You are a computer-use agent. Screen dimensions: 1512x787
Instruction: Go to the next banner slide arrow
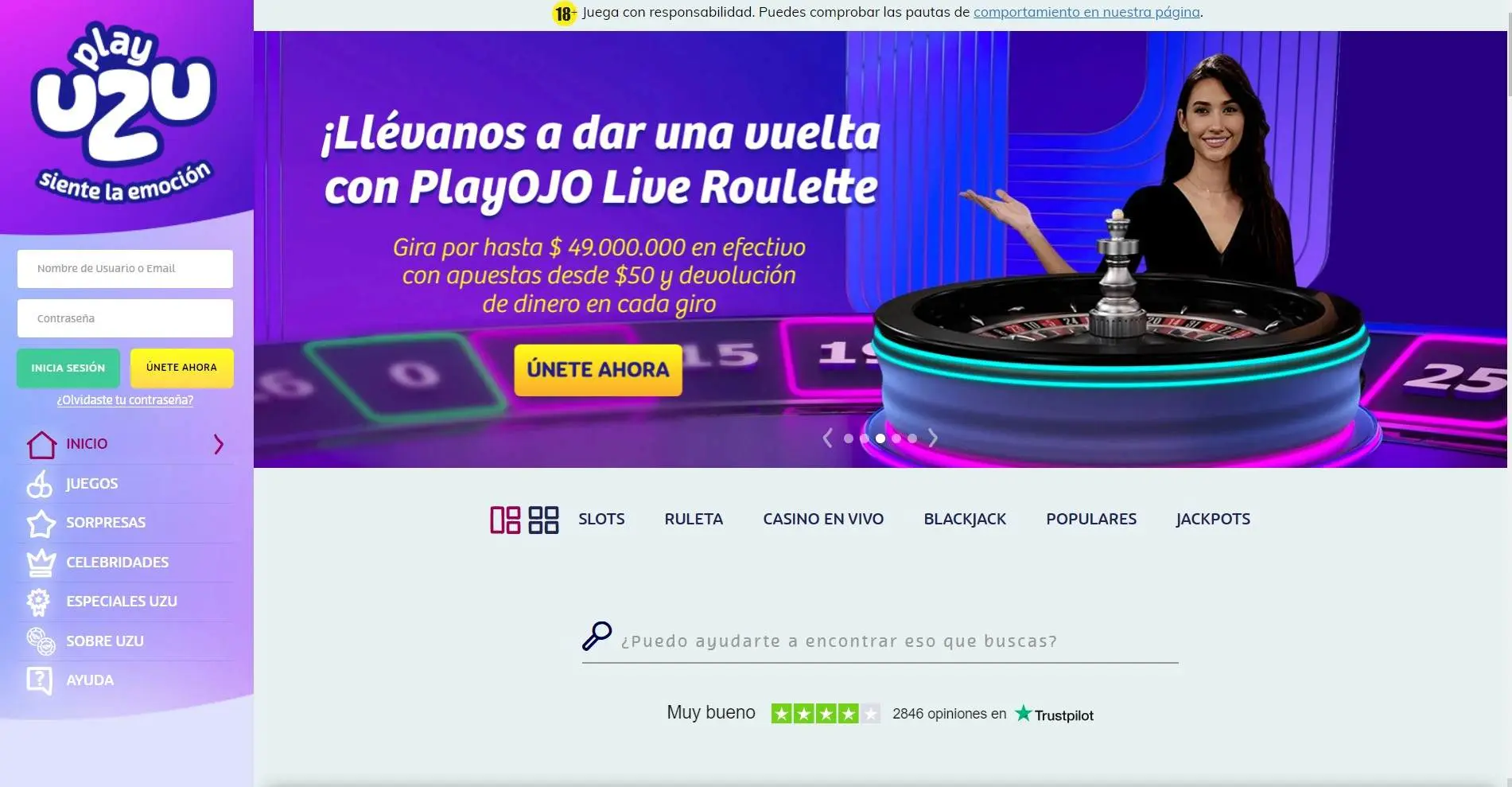point(933,438)
